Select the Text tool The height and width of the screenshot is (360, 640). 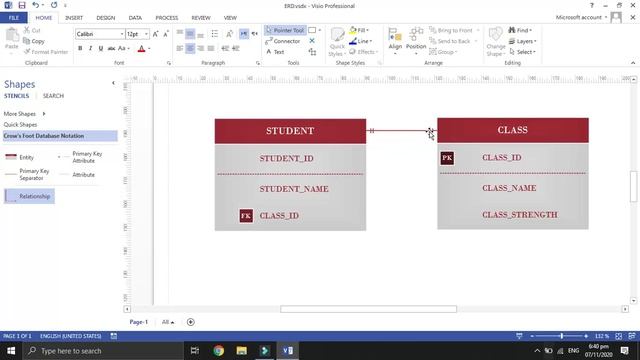pyautogui.click(x=276, y=52)
